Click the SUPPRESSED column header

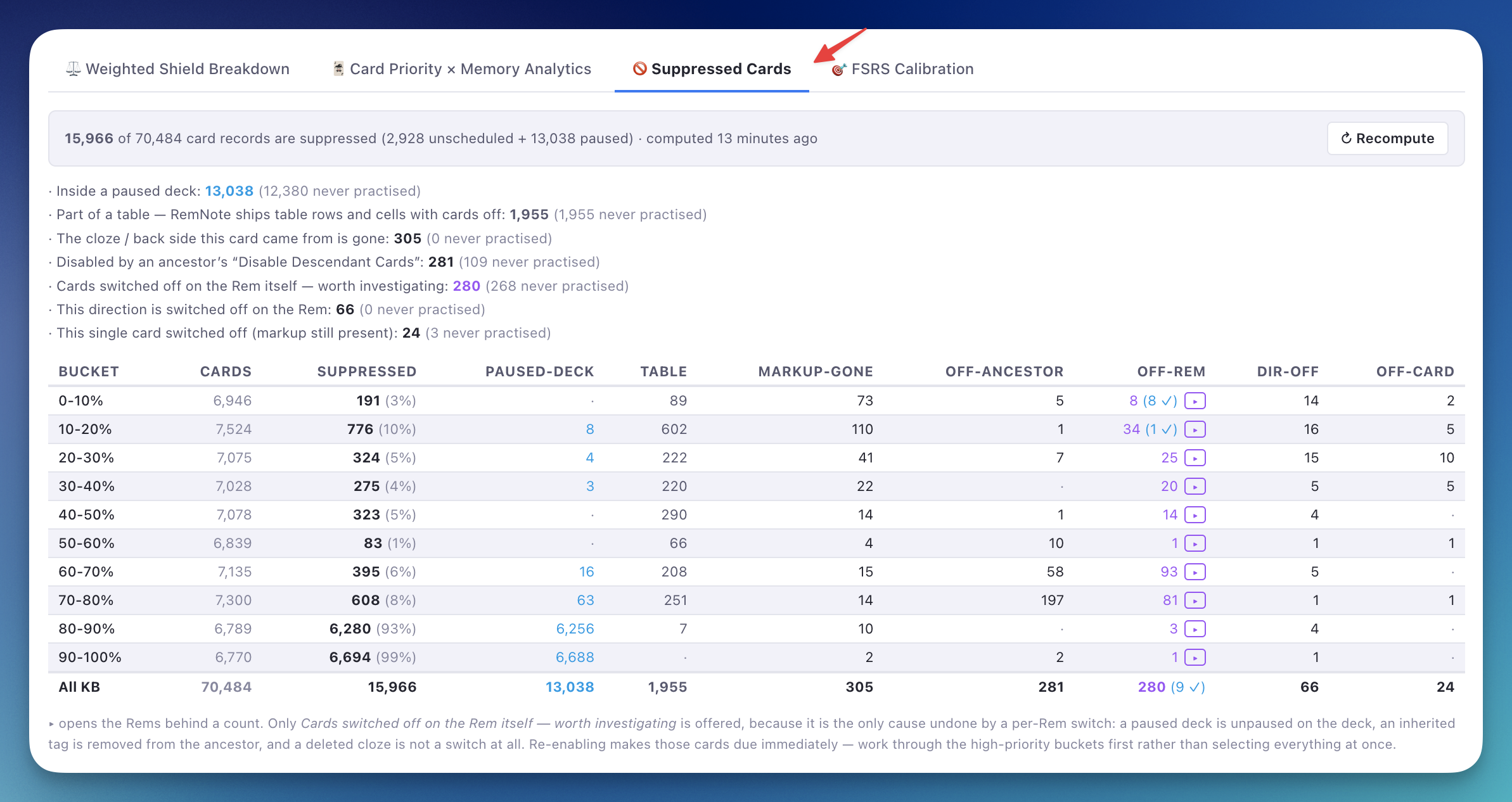click(x=367, y=372)
